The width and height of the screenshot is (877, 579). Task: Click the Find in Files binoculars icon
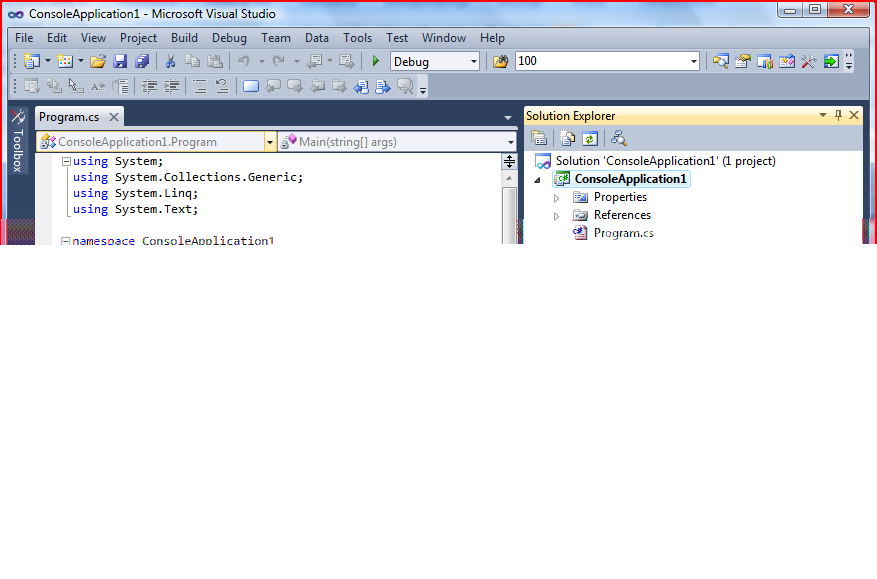pos(501,61)
